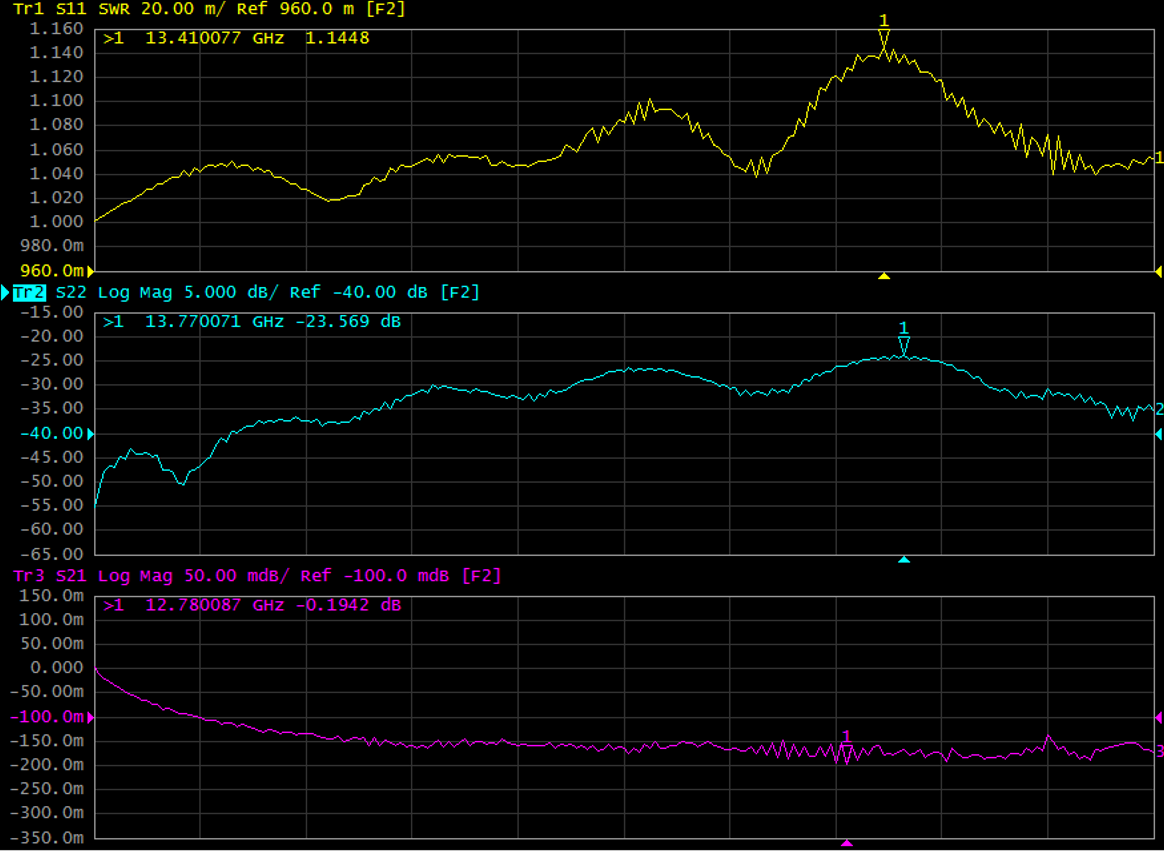The width and height of the screenshot is (1164, 851).
Task: Click the right-side magenta reference arrow of Tr3
Action: pos(1158,717)
